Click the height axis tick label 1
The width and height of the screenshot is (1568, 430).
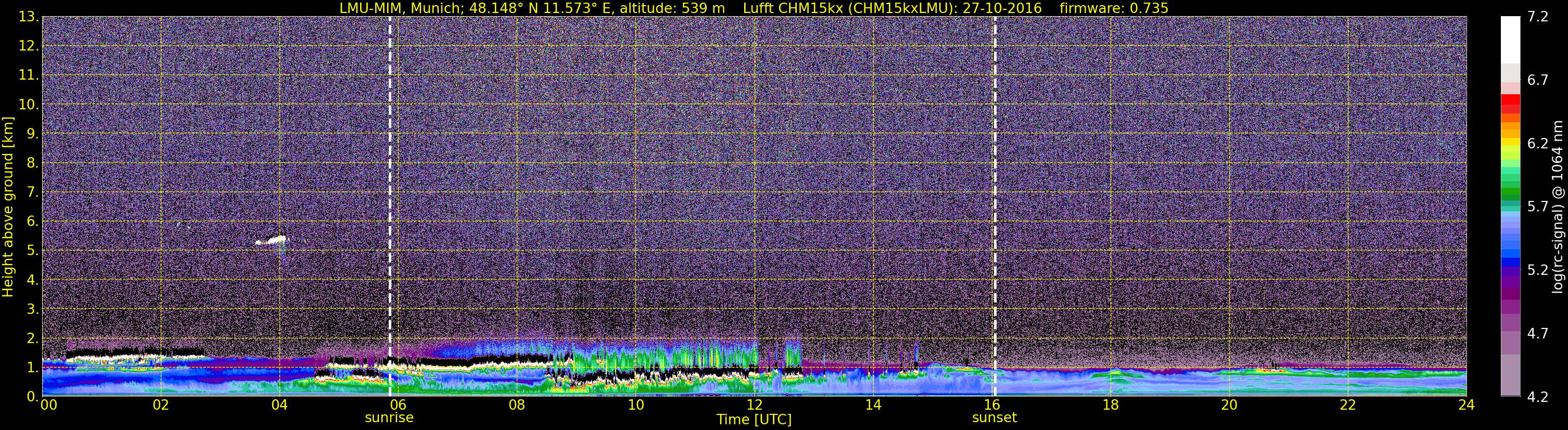coord(32,367)
